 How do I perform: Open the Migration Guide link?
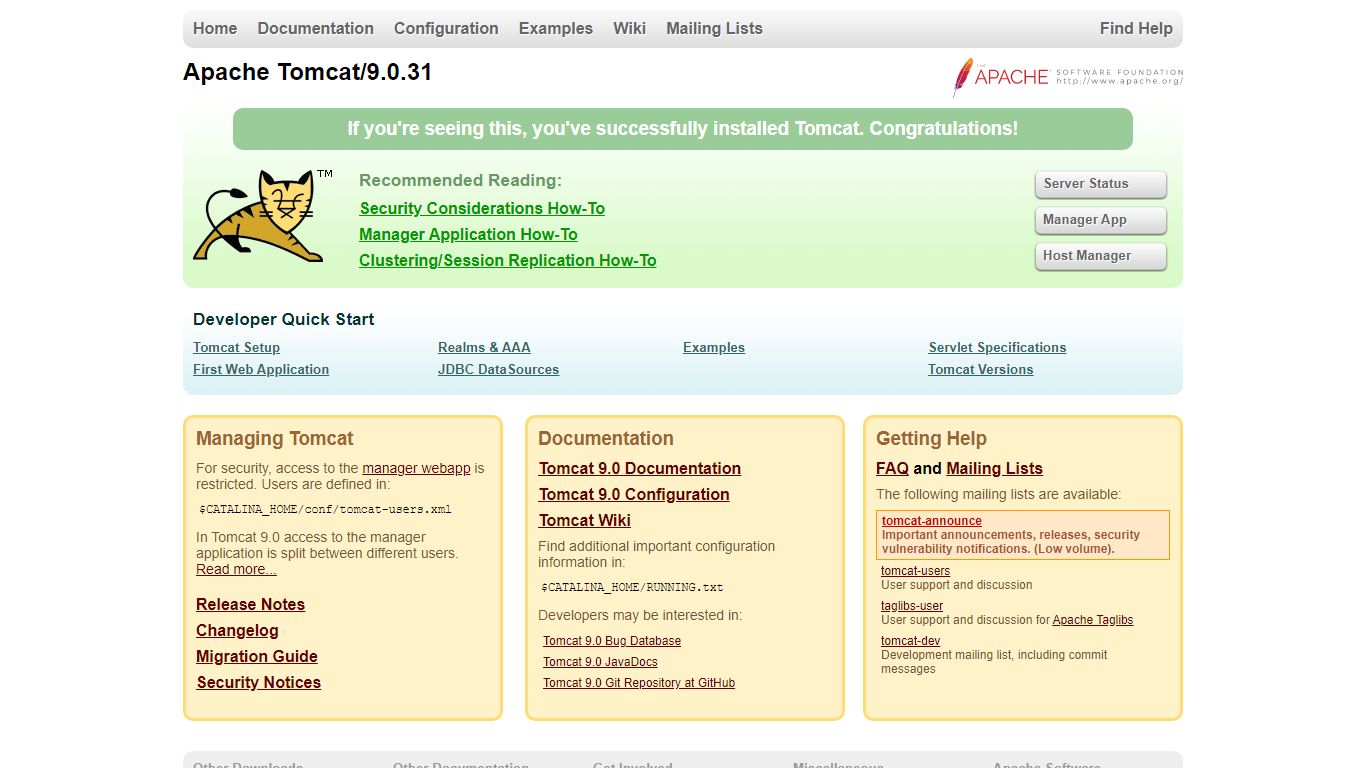pos(257,656)
